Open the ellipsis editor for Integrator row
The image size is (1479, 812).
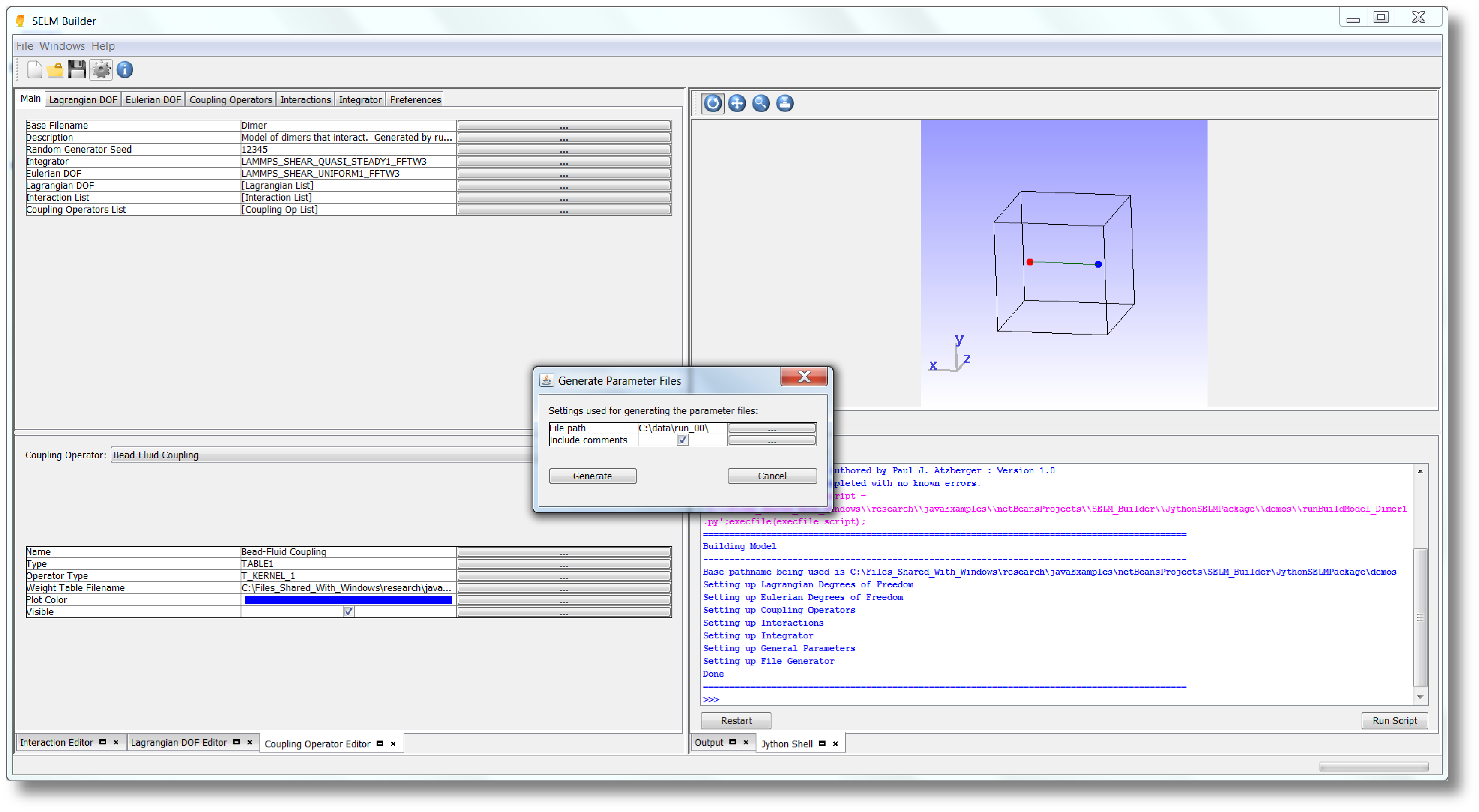[x=564, y=162]
